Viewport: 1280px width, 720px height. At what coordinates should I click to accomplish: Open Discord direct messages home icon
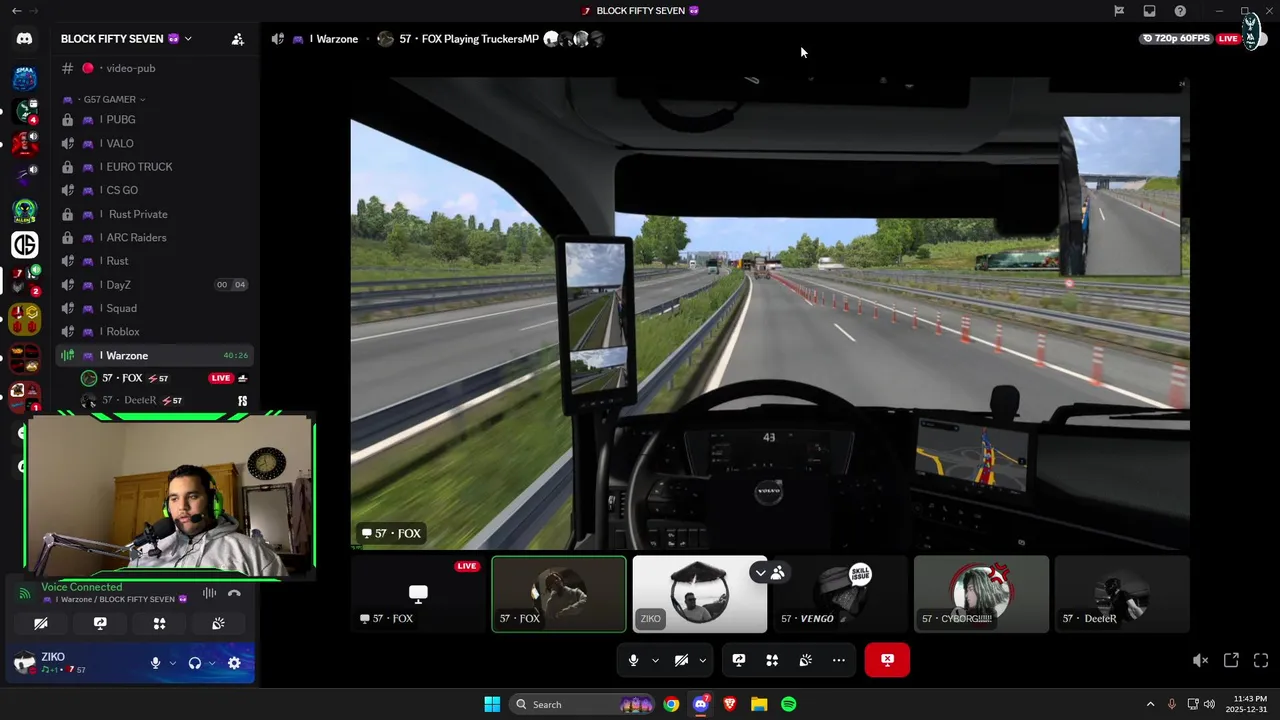click(24, 39)
